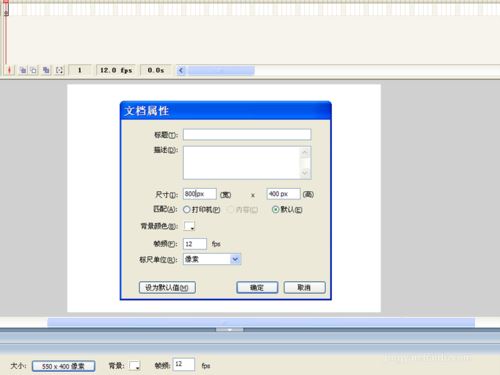Toggle the onion skin icon
Image resolution: width=500 pixels, height=375 pixels.
point(23,70)
